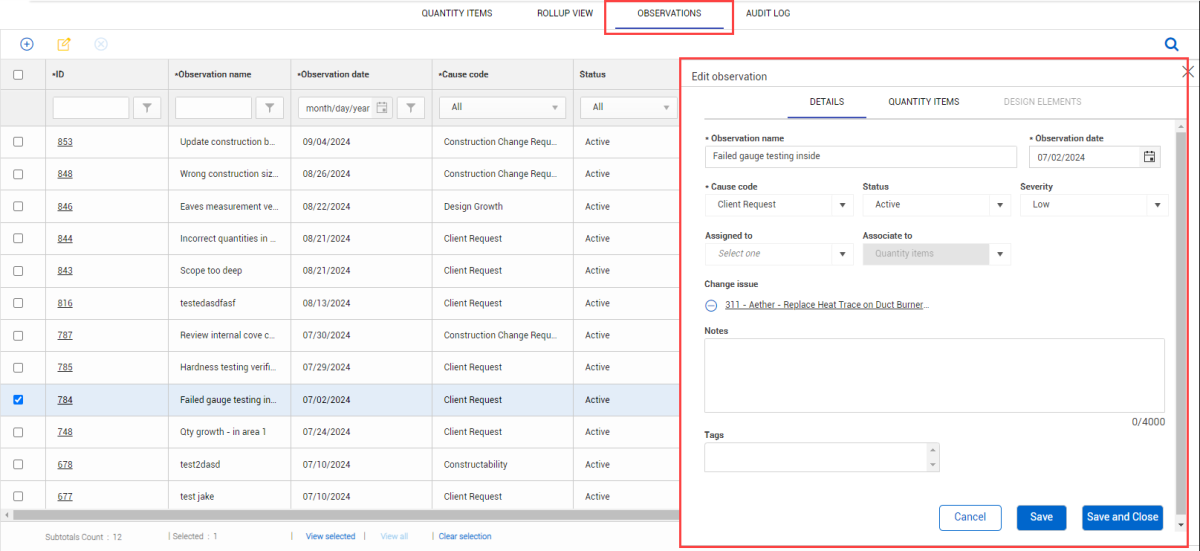Open the Quantity Items tab in edit panel
Viewport: 1200px width, 551px height.
coord(923,102)
